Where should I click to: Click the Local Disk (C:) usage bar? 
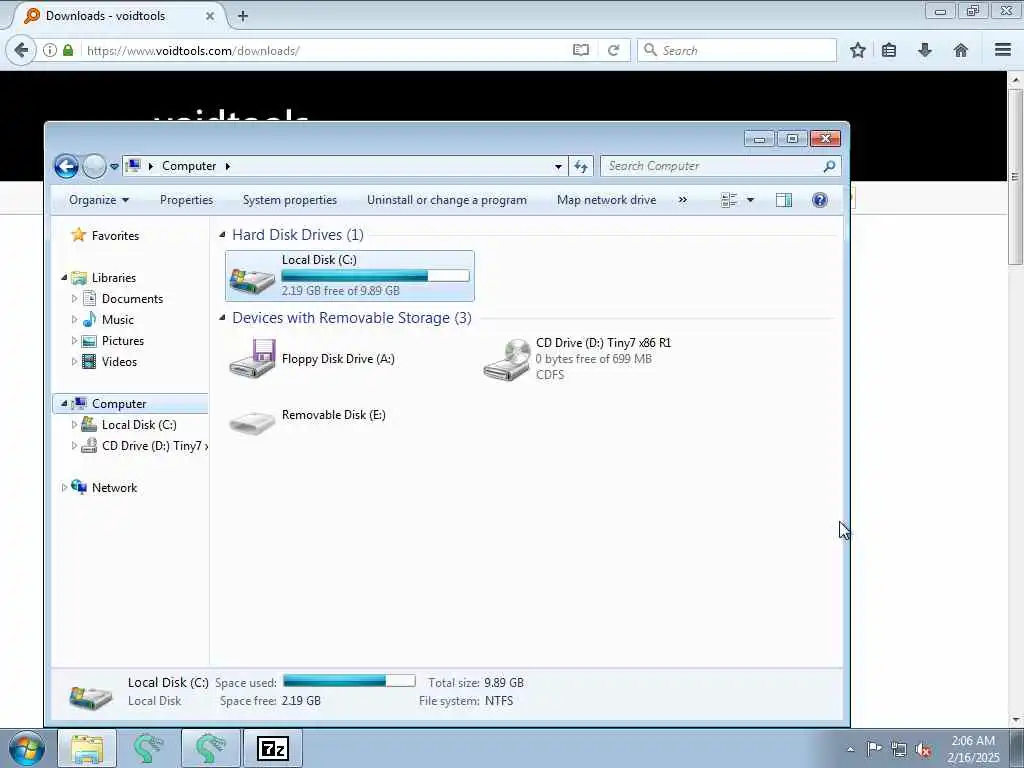point(376,276)
